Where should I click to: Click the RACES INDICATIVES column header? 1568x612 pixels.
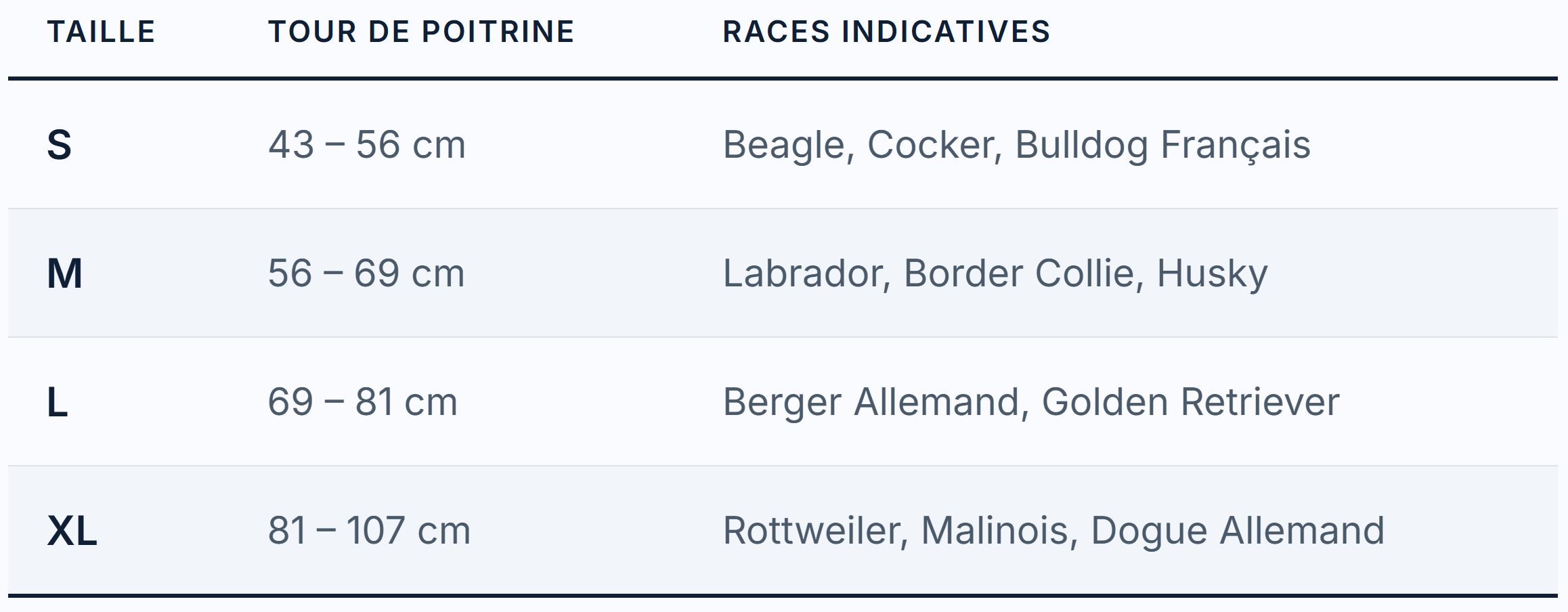(x=886, y=32)
